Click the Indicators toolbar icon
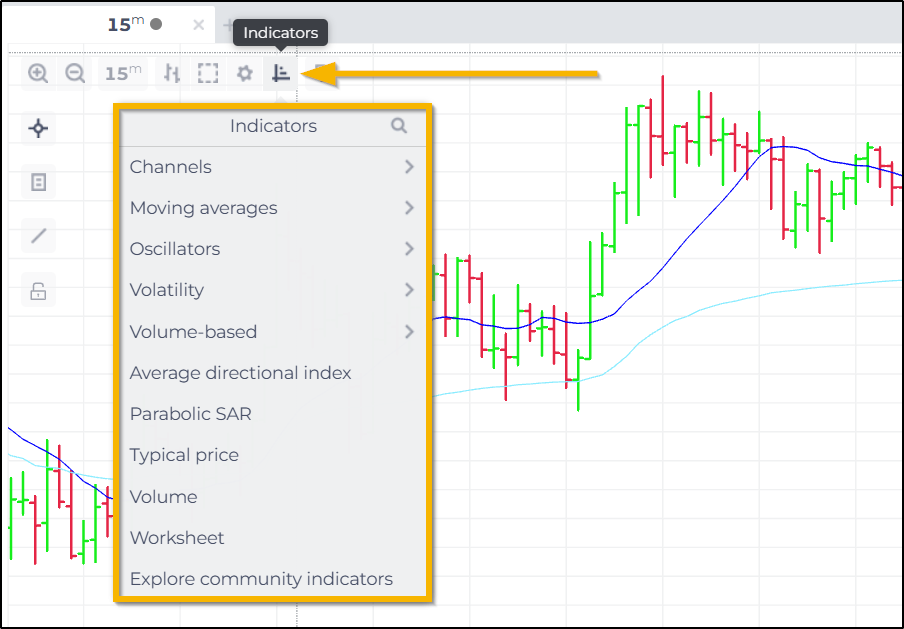This screenshot has width=904, height=629. (x=281, y=73)
